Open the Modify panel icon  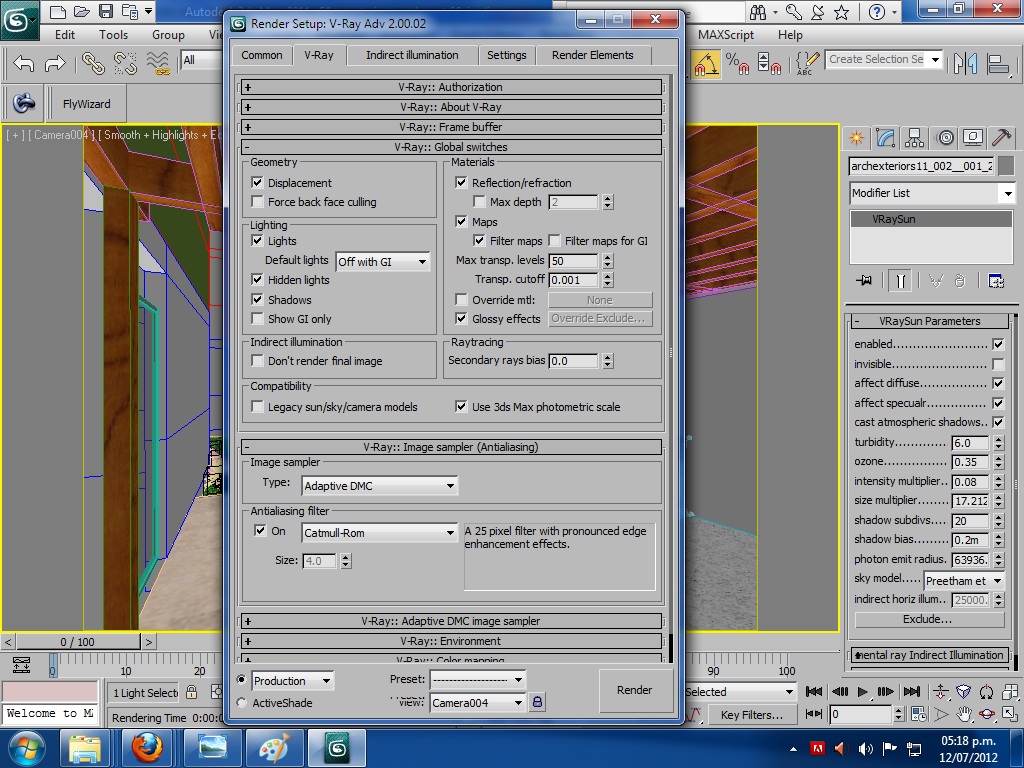click(886, 138)
